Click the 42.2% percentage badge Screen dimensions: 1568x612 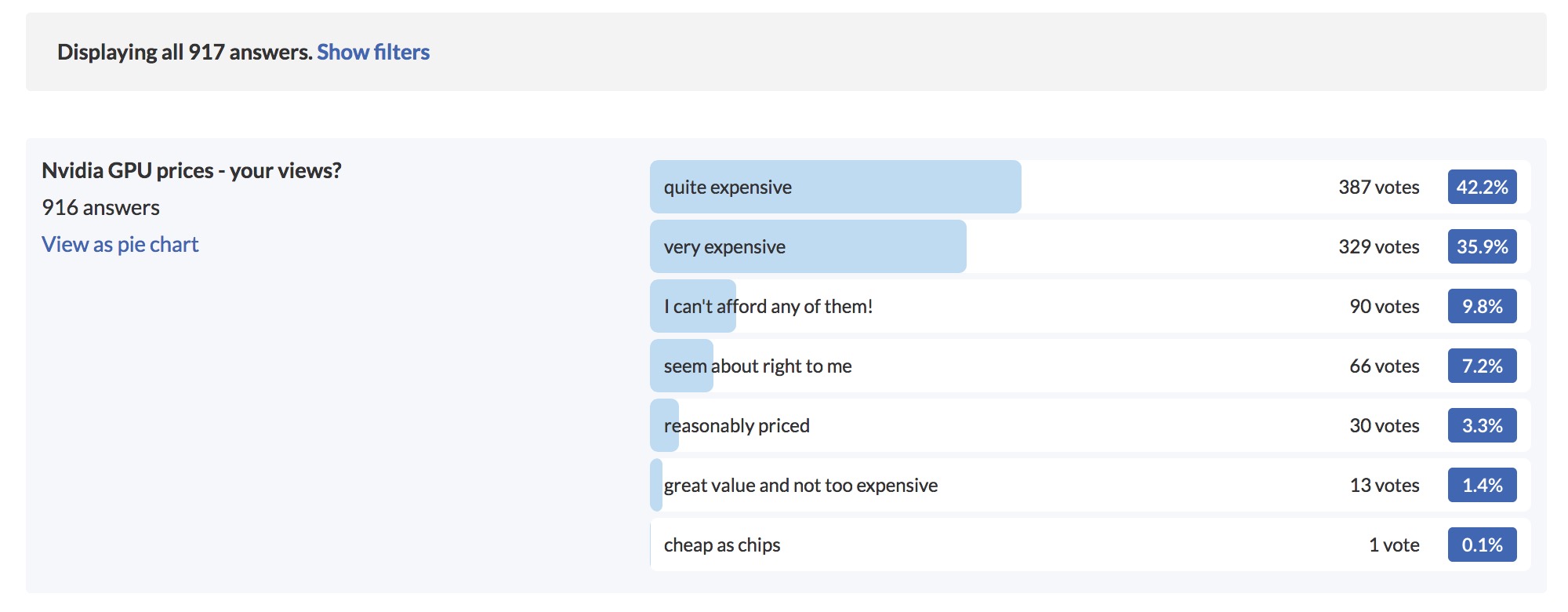[x=1482, y=187]
